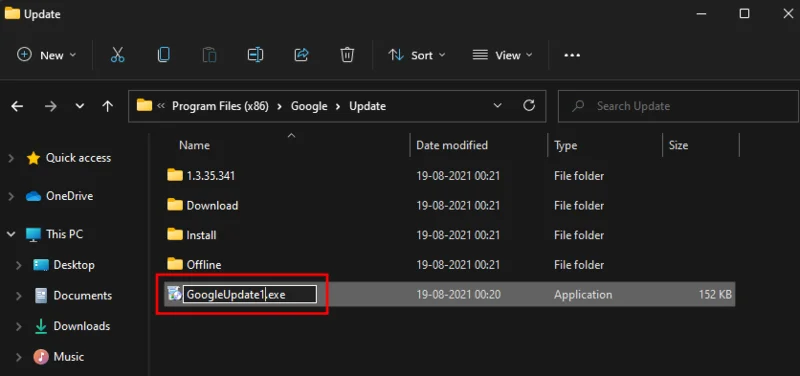The height and width of the screenshot is (376, 800).
Task: Maximize the Update window
Action: pyautogui.click(x=744, y=14)
